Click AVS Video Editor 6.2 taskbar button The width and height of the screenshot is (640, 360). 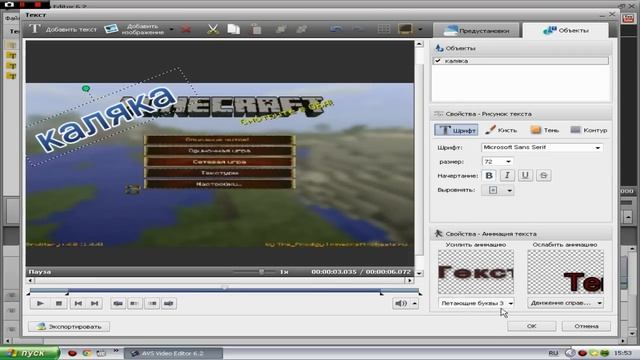tap(173, 353)
